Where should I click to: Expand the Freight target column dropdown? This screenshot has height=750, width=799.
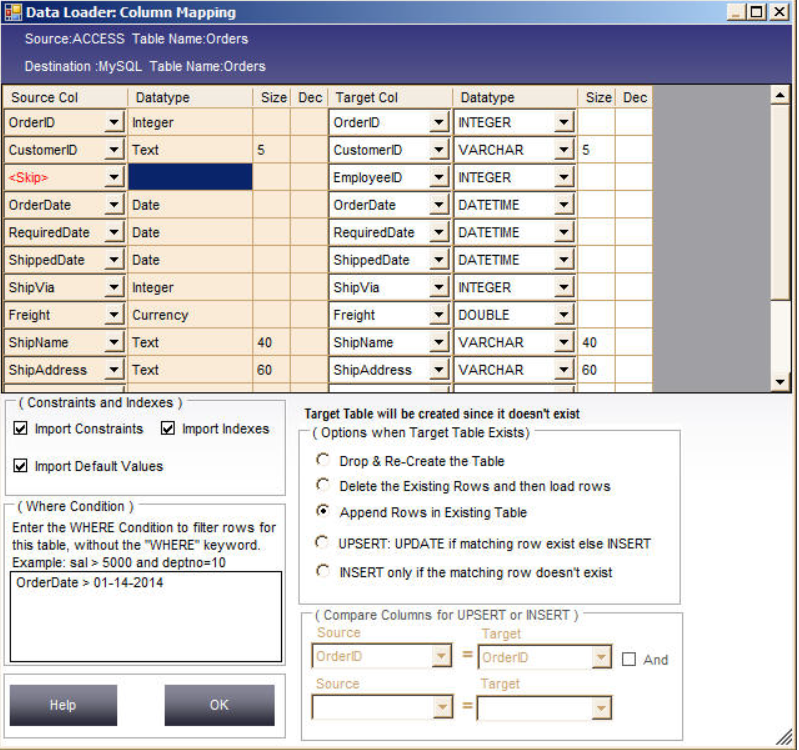(x=439, y=315)
